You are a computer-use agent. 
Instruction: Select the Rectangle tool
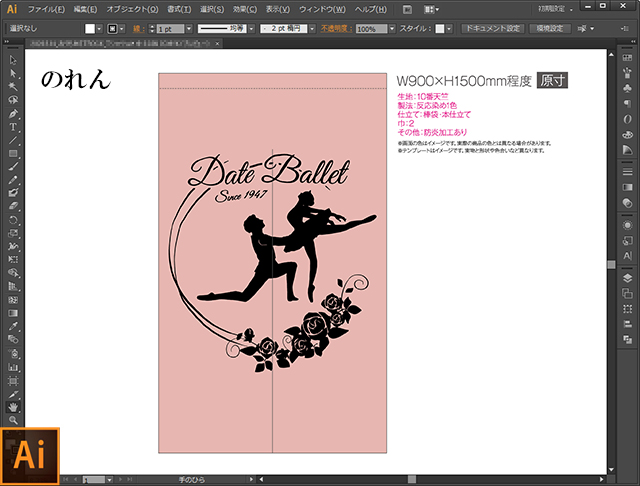pos(13,153)
